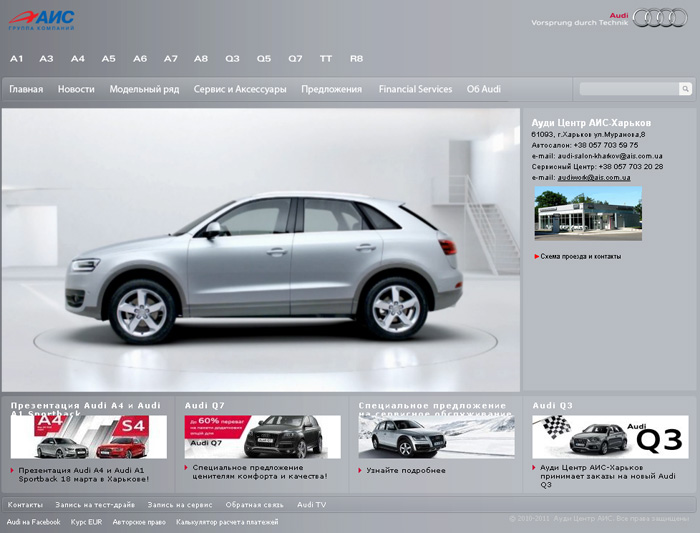Select the A3 model link
Image resolution: width=700 pixels, height=533 pixels.
click(46, 58)
